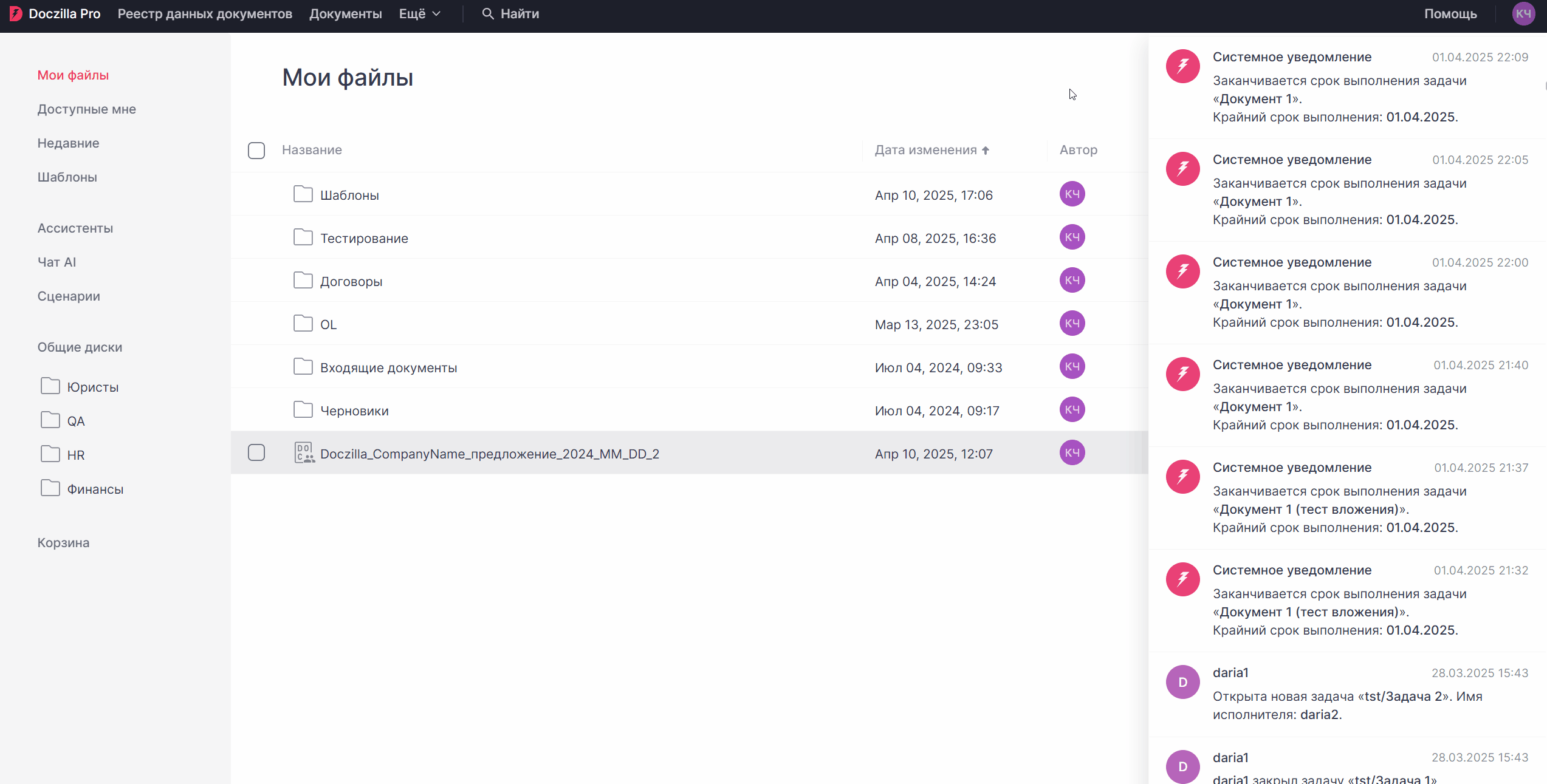Click the search magnifier icon

pyautogui.click(x=487, y=13)
